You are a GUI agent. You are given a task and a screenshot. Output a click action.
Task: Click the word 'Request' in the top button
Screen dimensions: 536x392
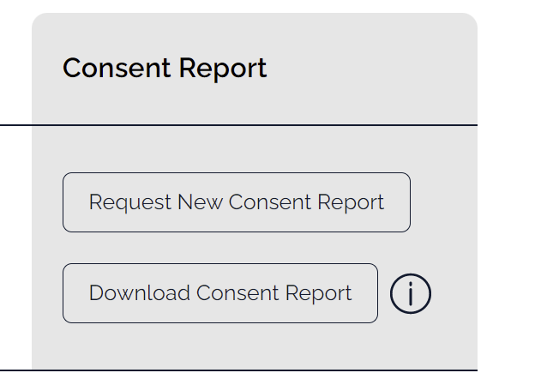(x=130, y=203)
